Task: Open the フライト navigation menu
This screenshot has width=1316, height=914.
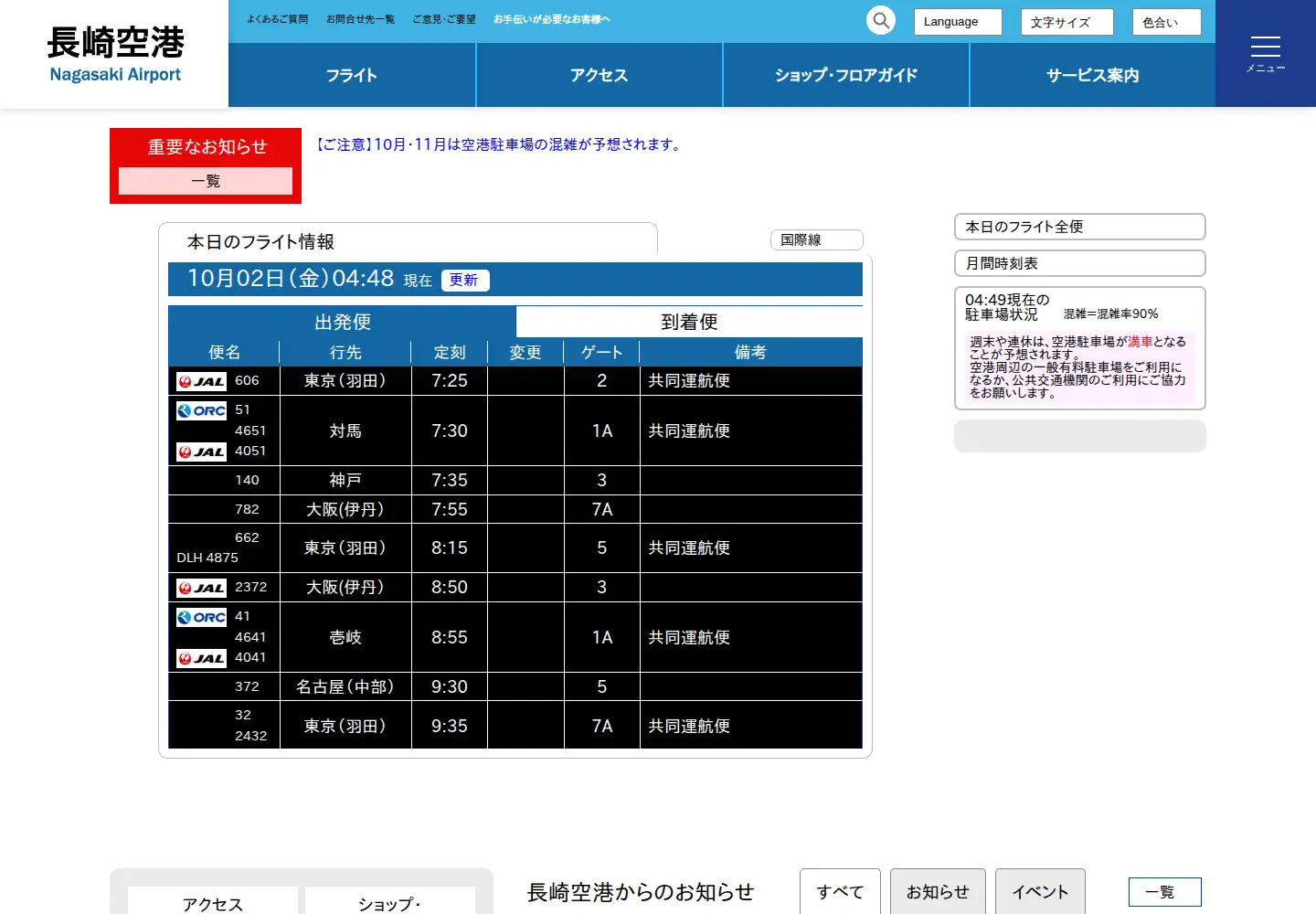Action: click(352, 75)
